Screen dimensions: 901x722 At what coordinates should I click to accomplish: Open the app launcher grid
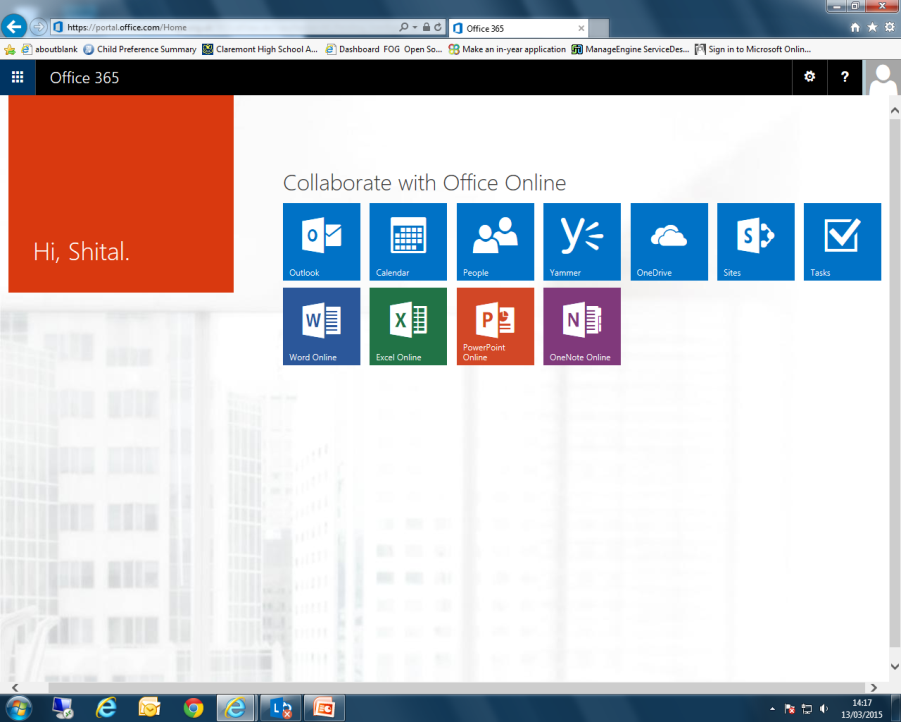pos(18,77)
